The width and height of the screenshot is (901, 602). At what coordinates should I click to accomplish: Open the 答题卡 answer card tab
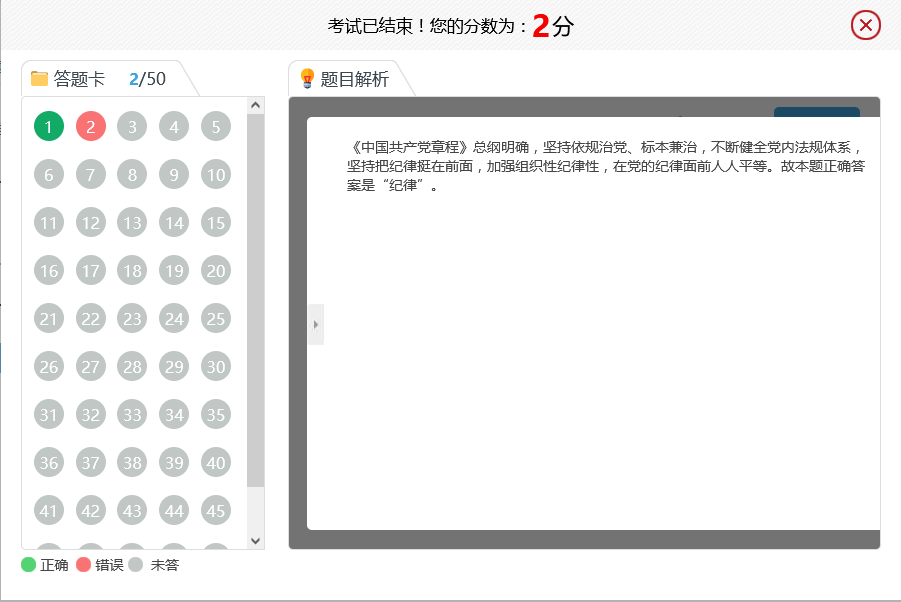(109, 79)
